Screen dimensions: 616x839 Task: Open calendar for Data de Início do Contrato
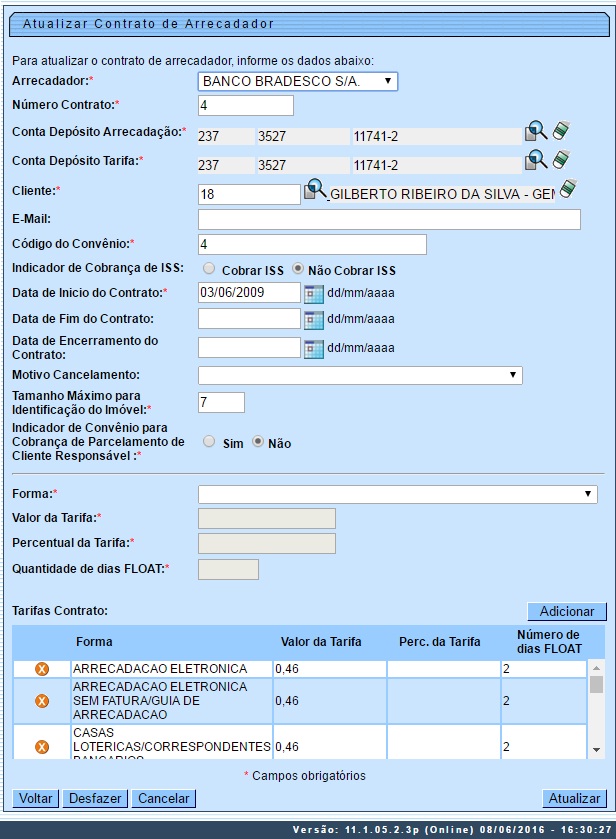pyautogui.click(x=313, y=293)
